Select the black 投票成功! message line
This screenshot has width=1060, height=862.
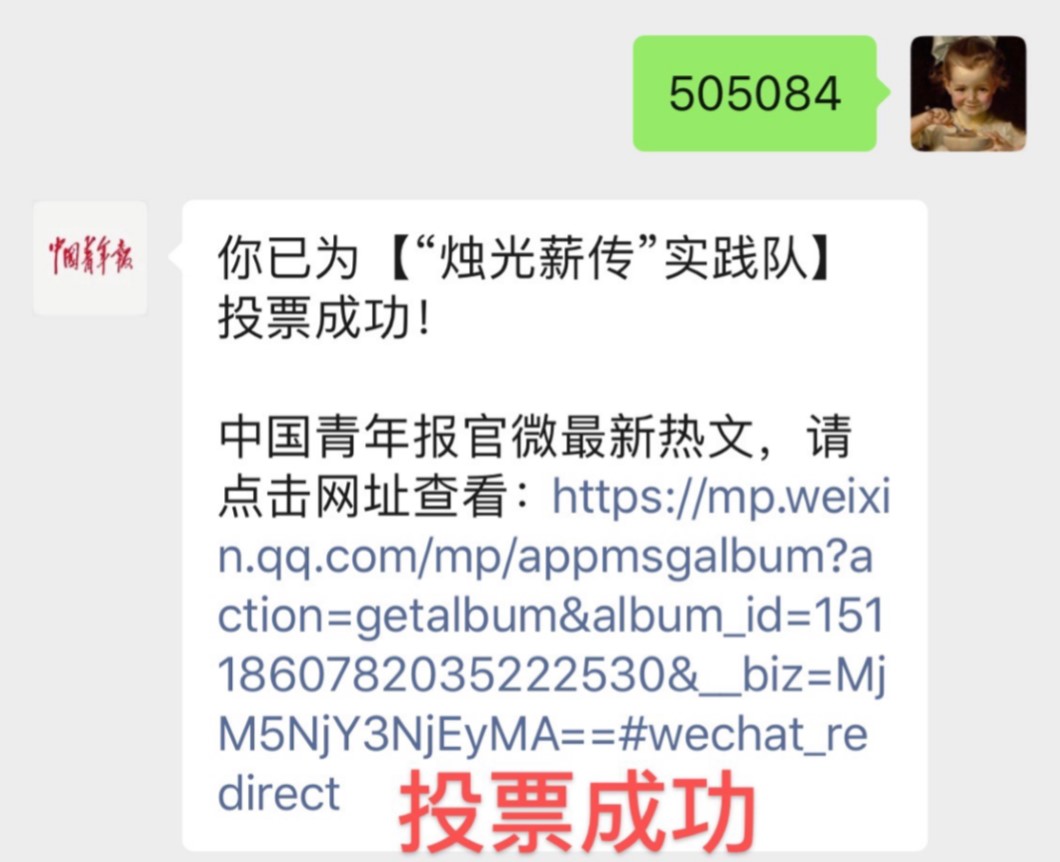324,318
